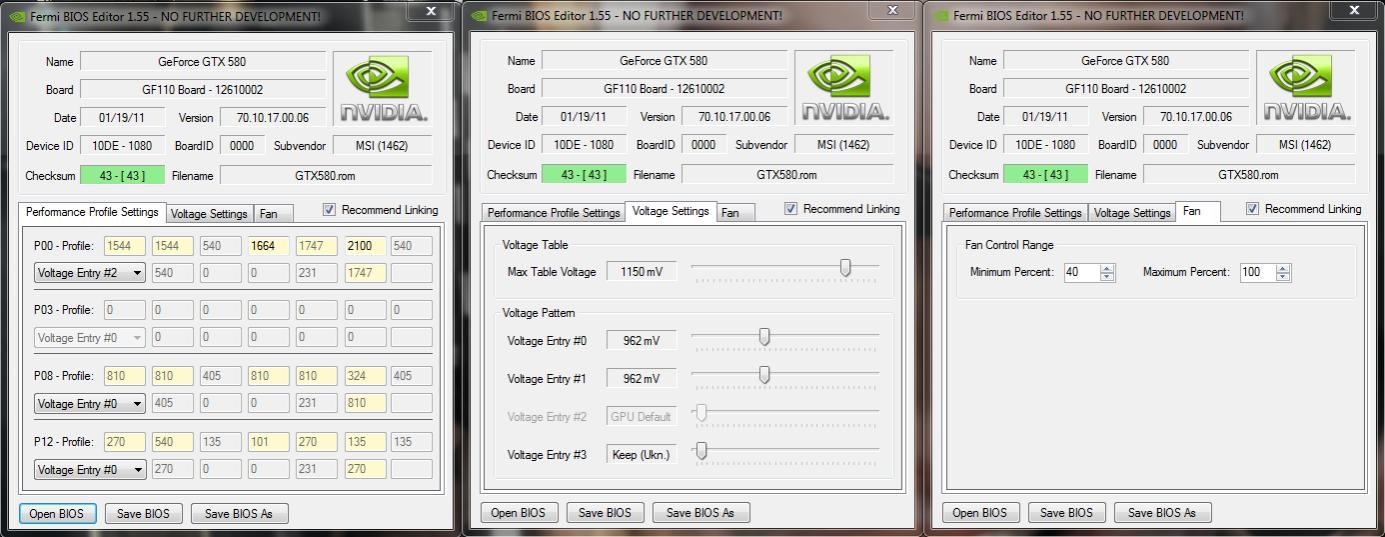
Task: Increase Minimum Percent with the up arrow
Action: (x=1107, y=268)
